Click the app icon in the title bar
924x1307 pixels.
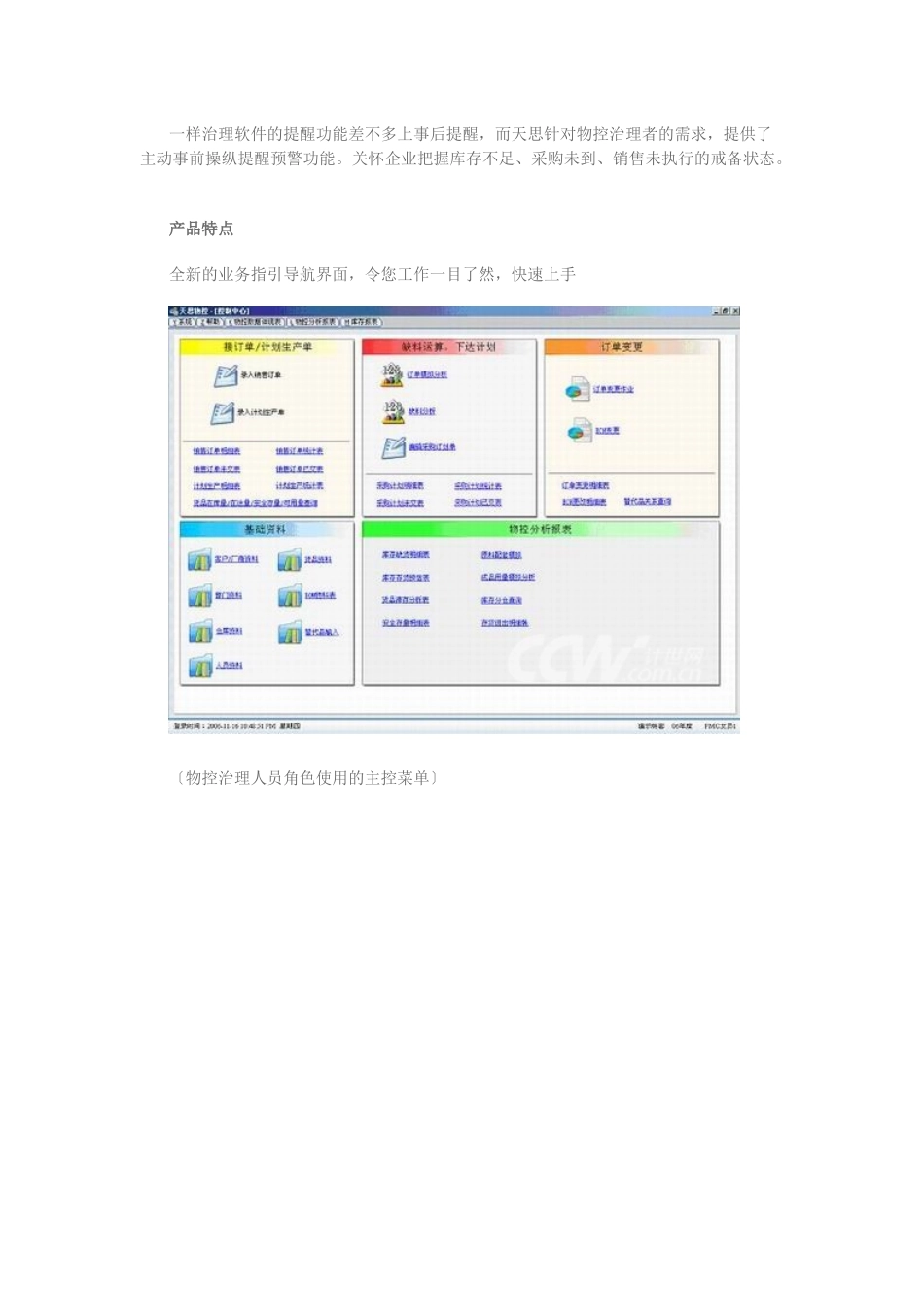(x=176, y=311)
